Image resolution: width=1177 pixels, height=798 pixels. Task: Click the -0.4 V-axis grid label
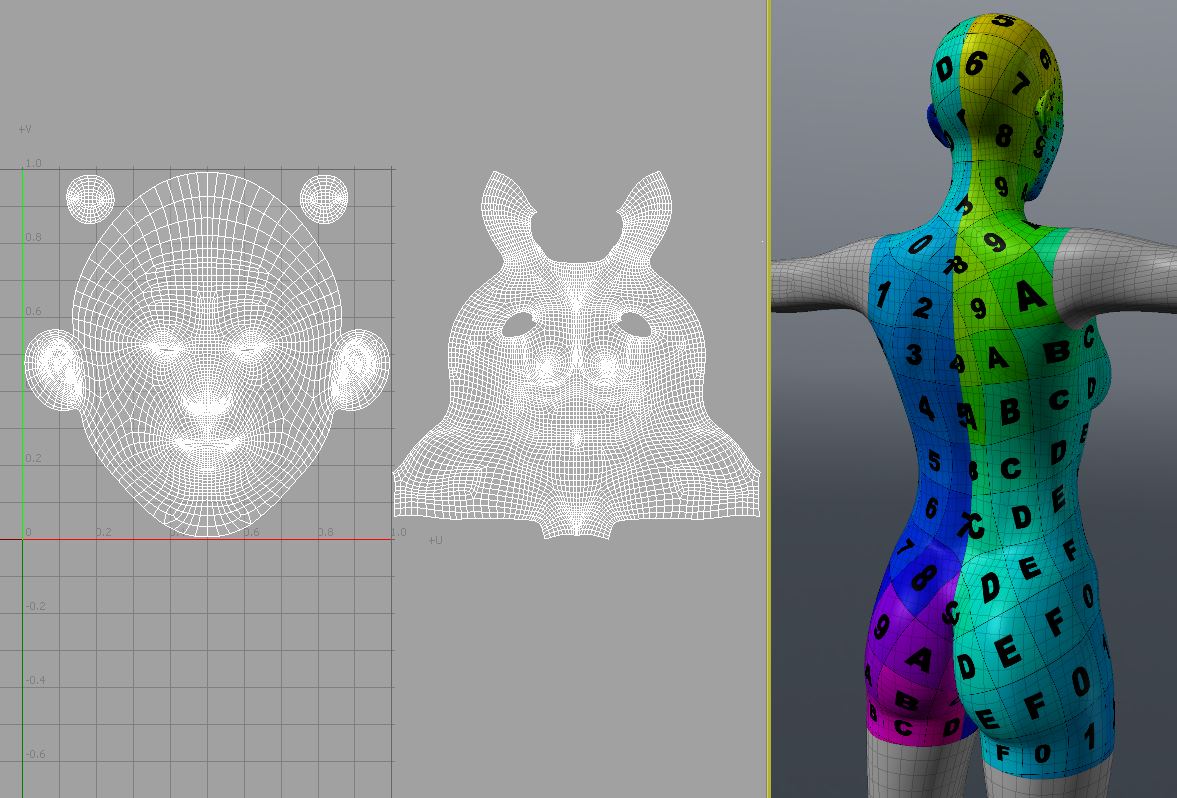35,680
